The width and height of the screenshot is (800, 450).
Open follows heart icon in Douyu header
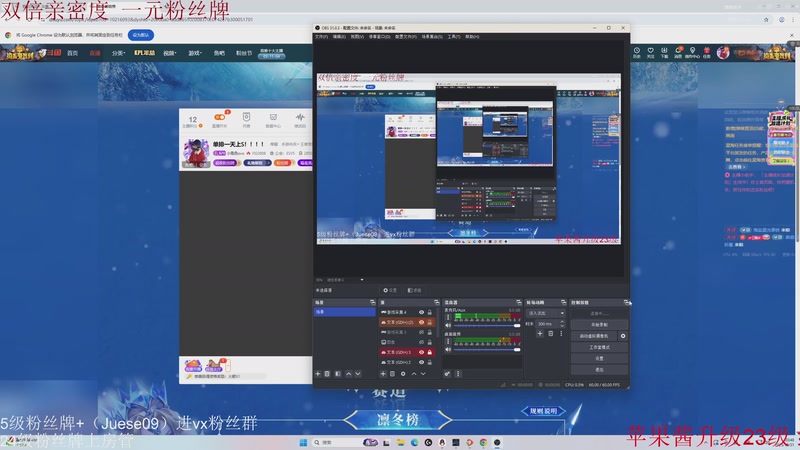651,52
